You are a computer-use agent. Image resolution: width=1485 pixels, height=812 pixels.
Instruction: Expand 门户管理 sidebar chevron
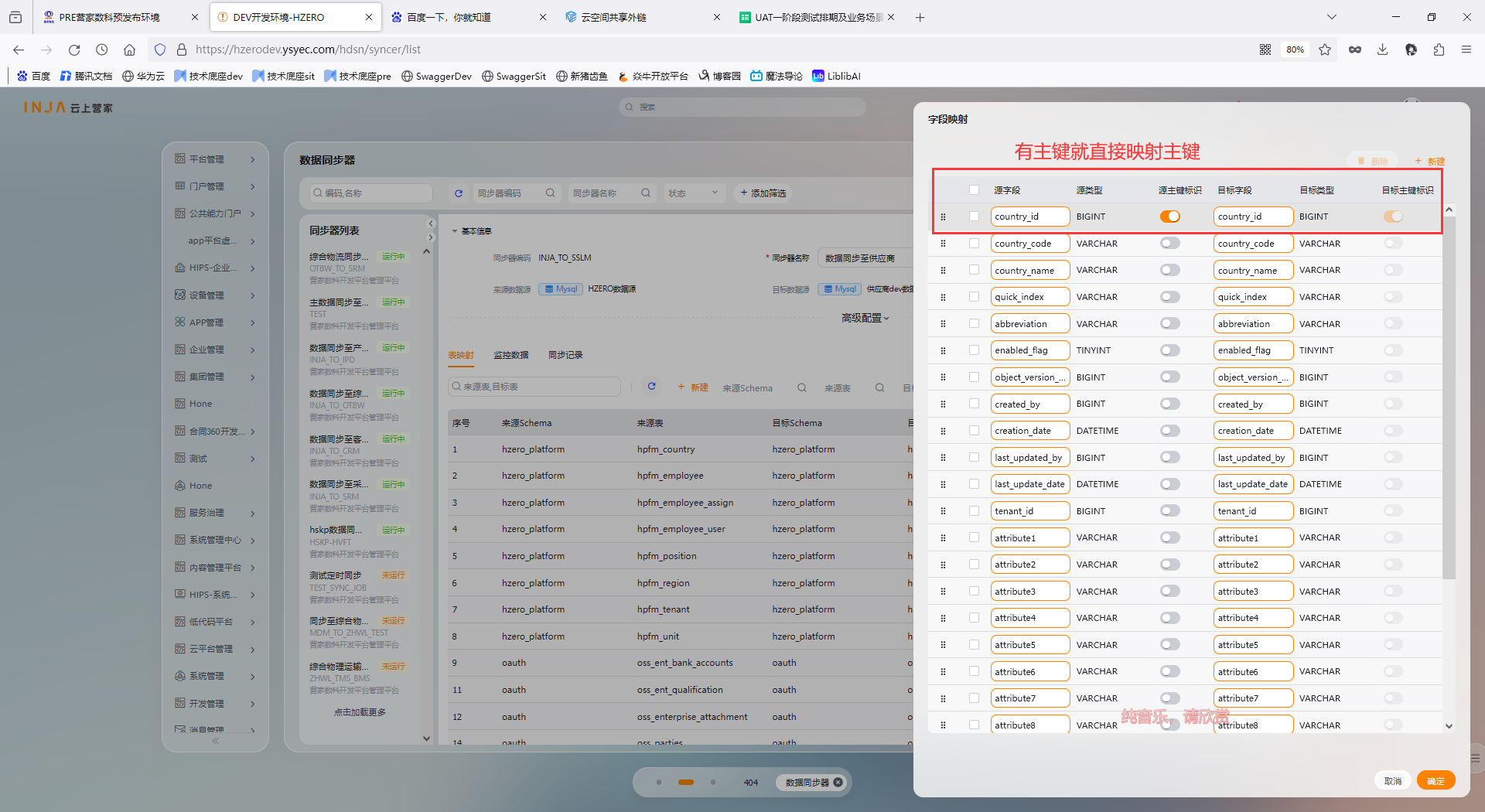(x=253, y=186)
